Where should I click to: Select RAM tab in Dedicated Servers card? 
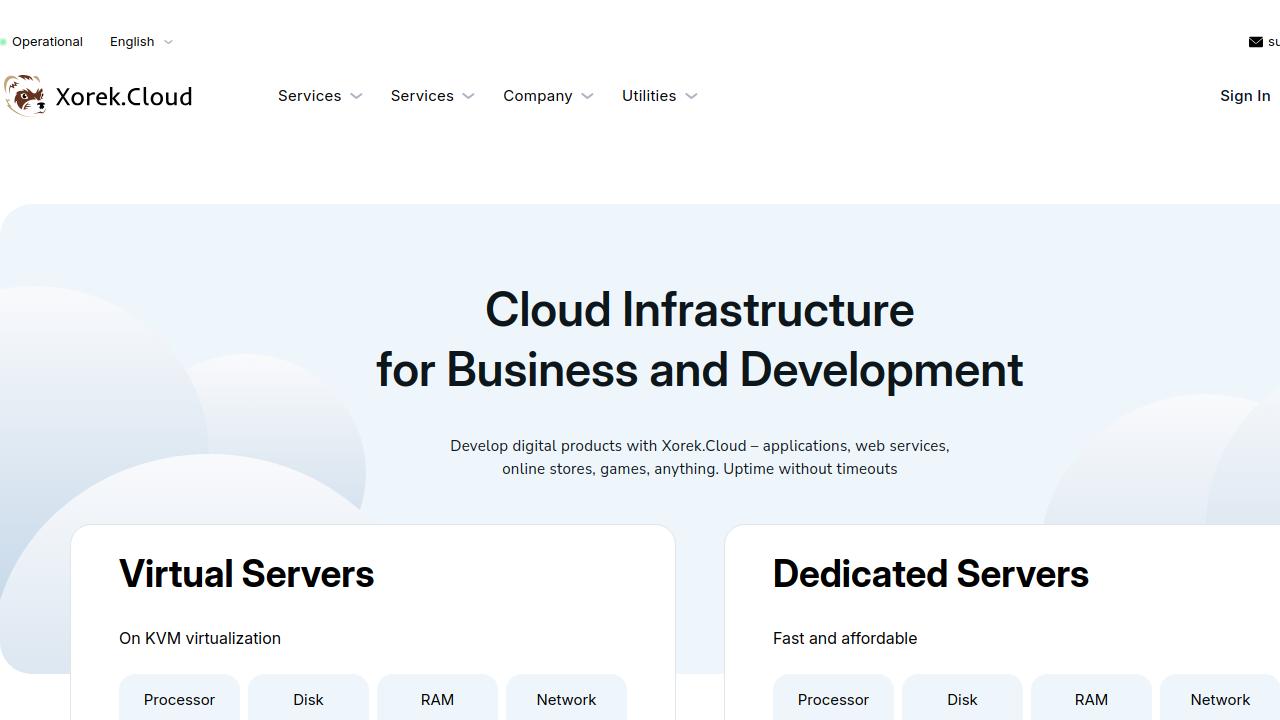1091,698
